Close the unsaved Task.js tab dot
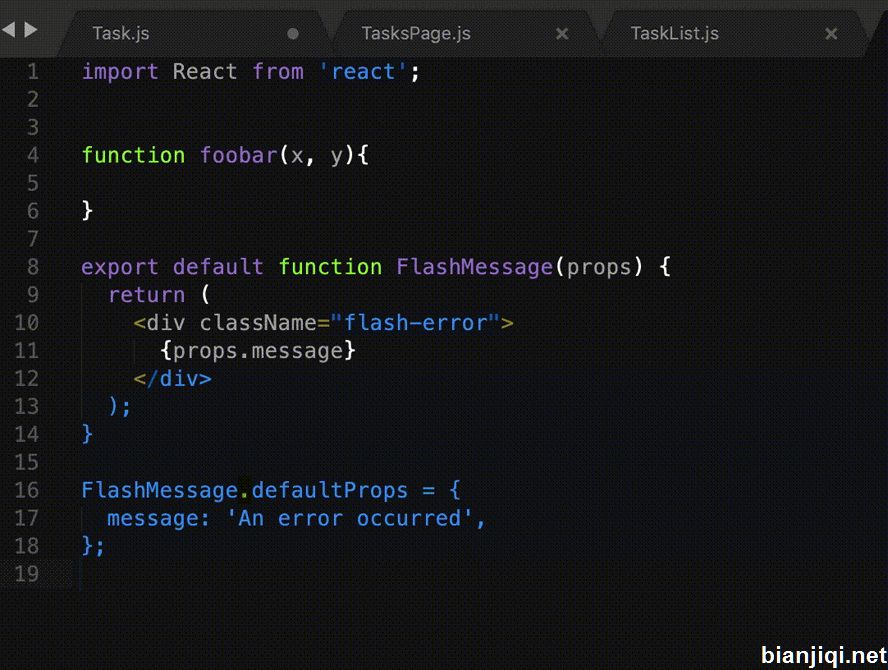This screenshot has width=888, height=670. click(293, 34)
